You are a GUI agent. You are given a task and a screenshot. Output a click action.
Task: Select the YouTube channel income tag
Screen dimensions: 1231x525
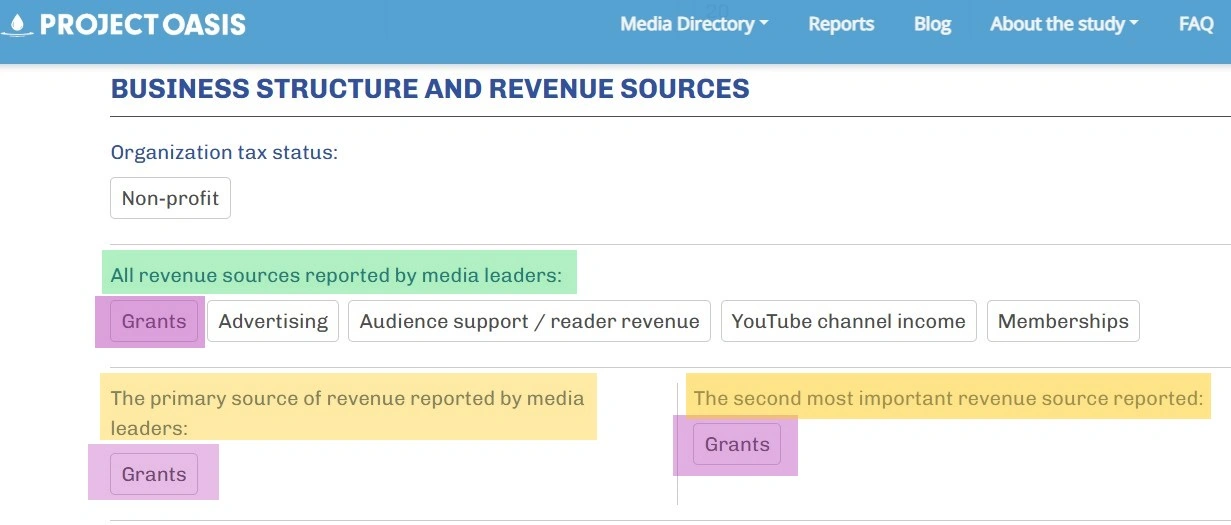click(x=848, y=321)
